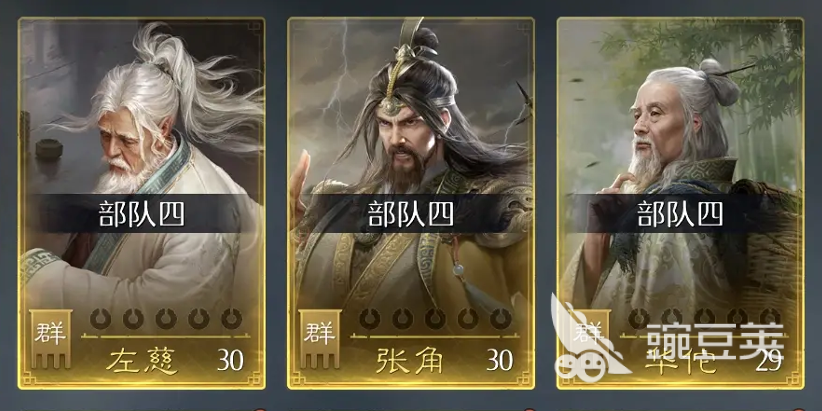Click the 豌豆荚 watermark logo

pos(668,338)
